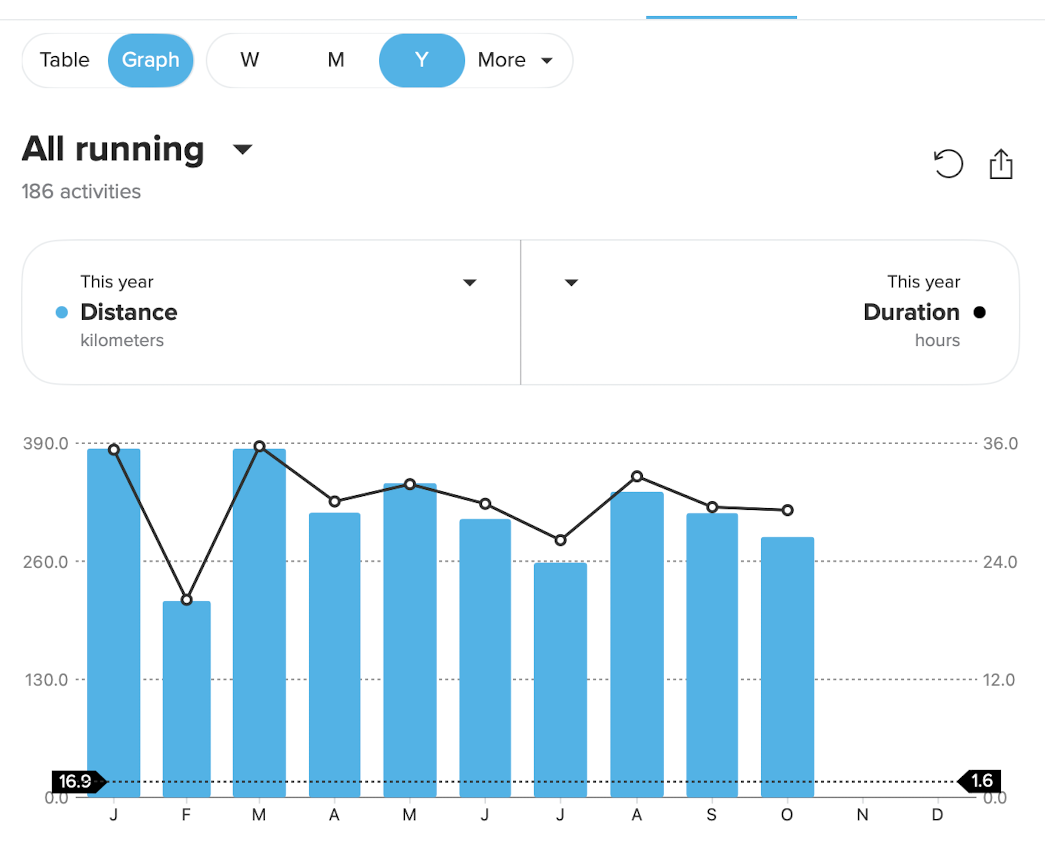Click the blue Distance legend dot

point(61,312)
